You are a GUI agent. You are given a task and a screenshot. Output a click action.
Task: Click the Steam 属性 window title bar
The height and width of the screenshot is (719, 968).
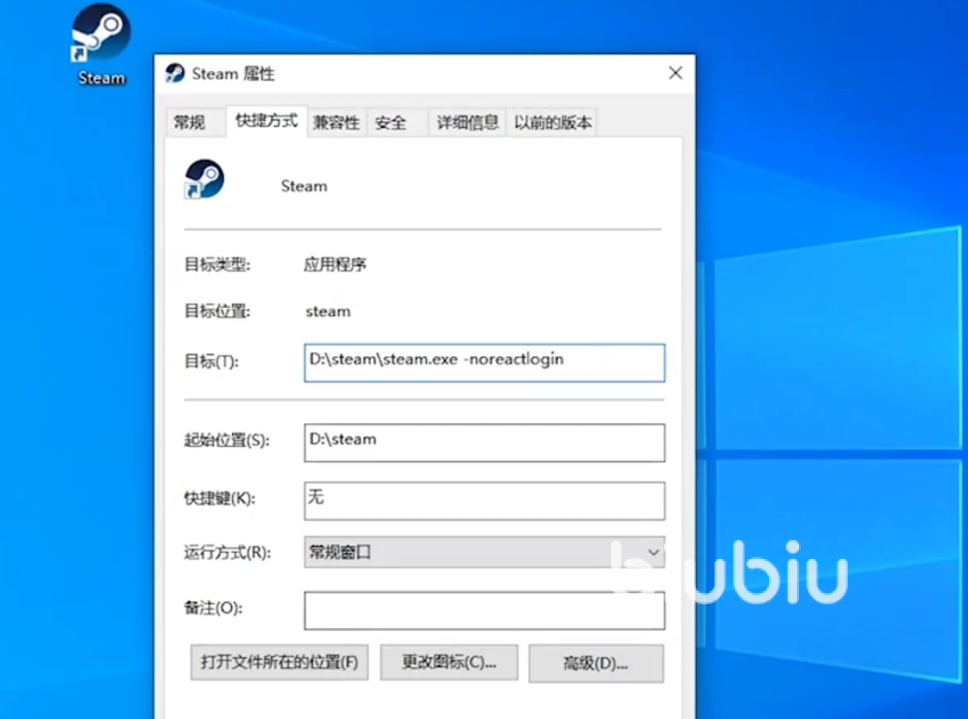(x=420, y=73)
